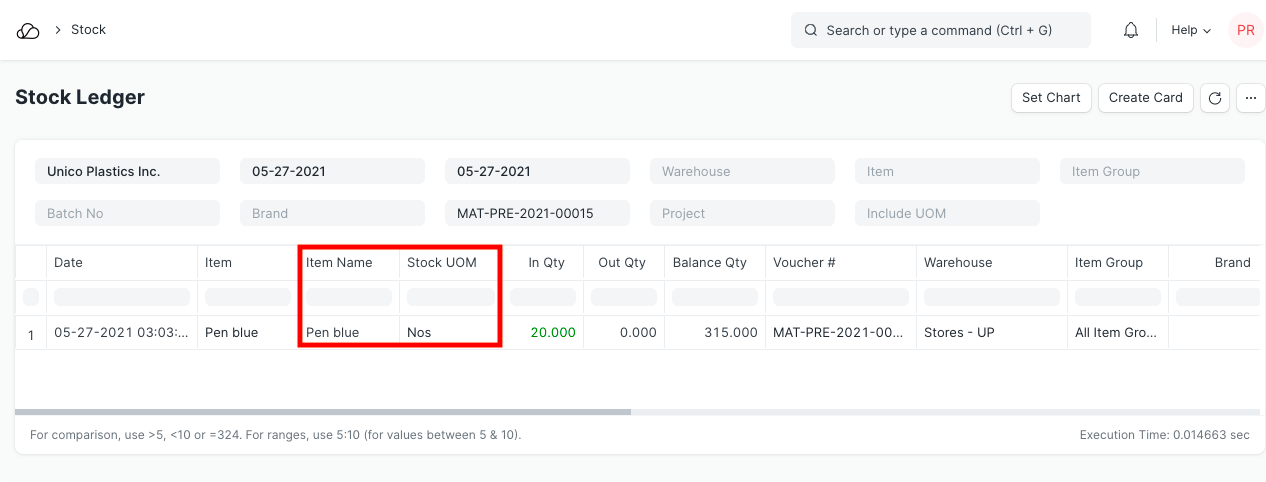This screenshot has width=1266, height=482.
Task: Open the Warehouse filter dropdown
Action: [742, 172]
